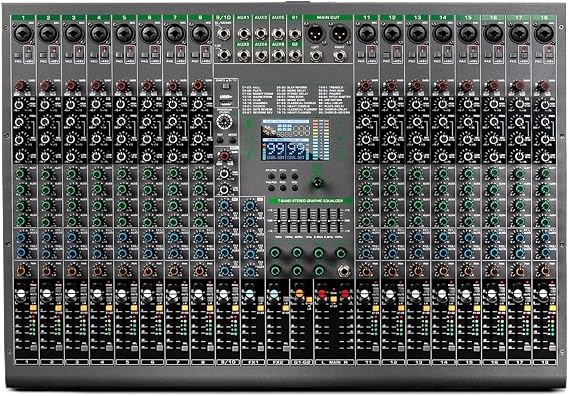Click the red gain knob on channel 4
Image resolution: width=569 pixels, height=396 pixels.
click(96, 86)
